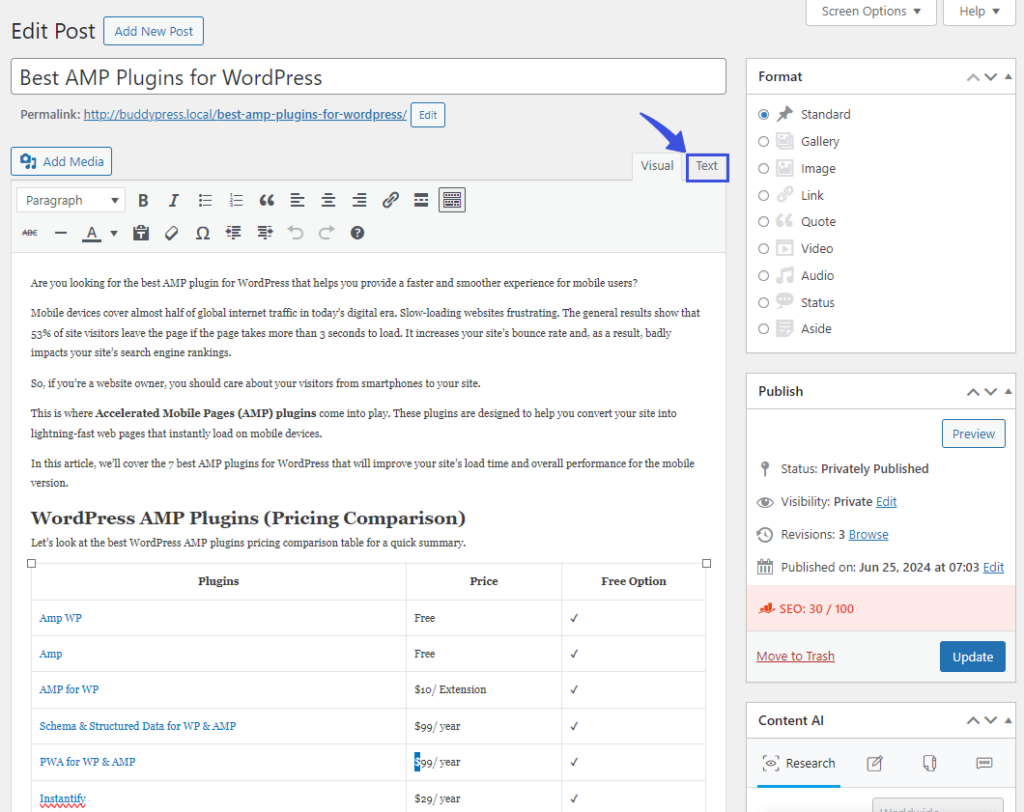1024x812 pixels.
Task: Move Format panel up
Action: 973,77
